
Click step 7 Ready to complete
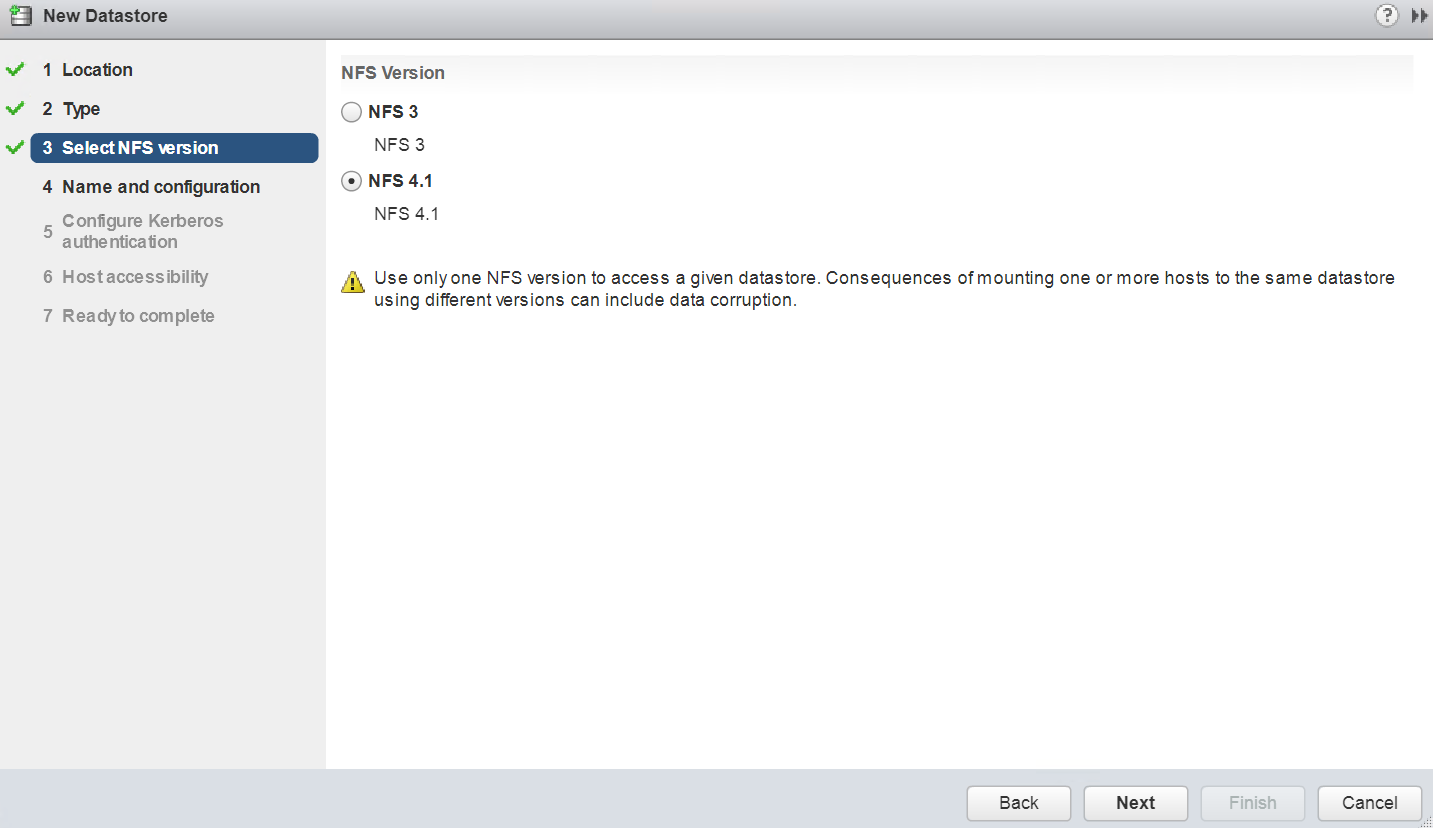138,316
